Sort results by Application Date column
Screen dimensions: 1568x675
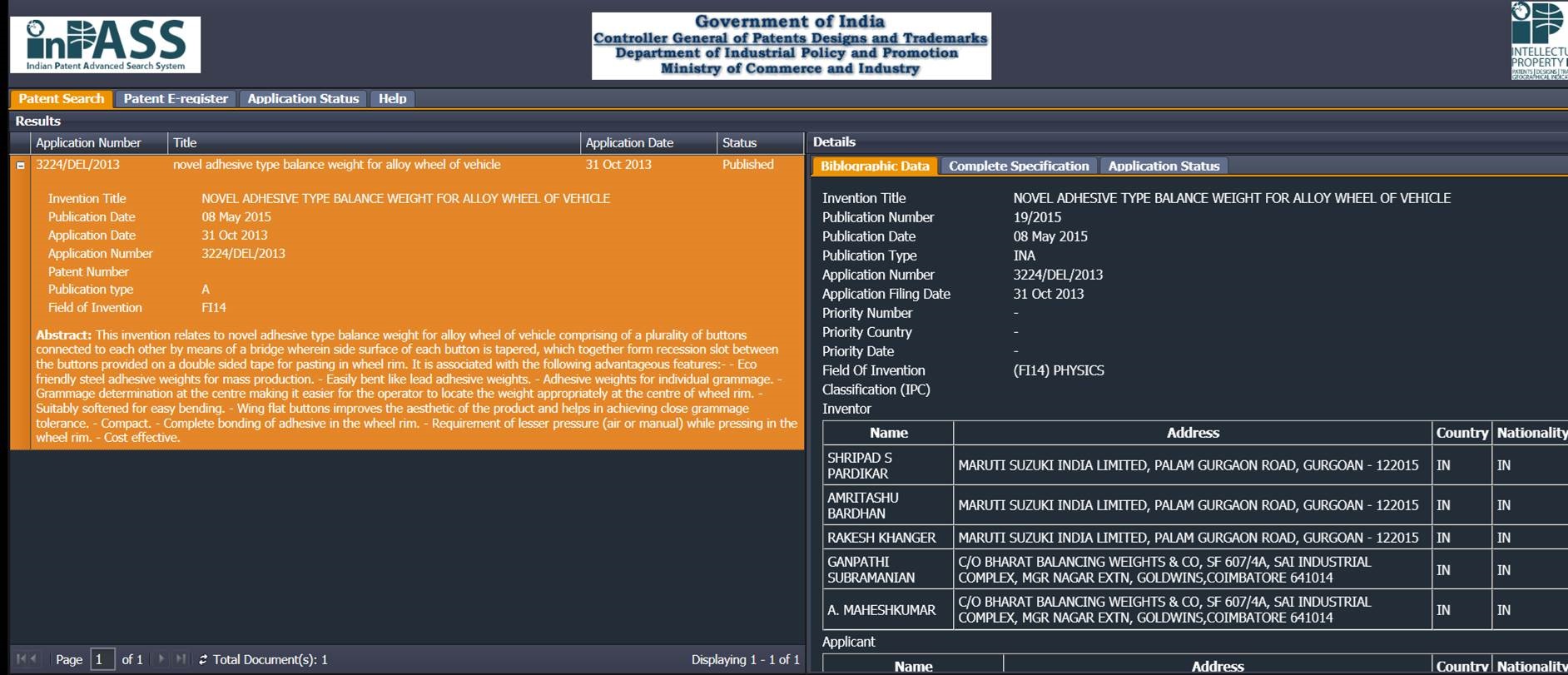(629, 143)
